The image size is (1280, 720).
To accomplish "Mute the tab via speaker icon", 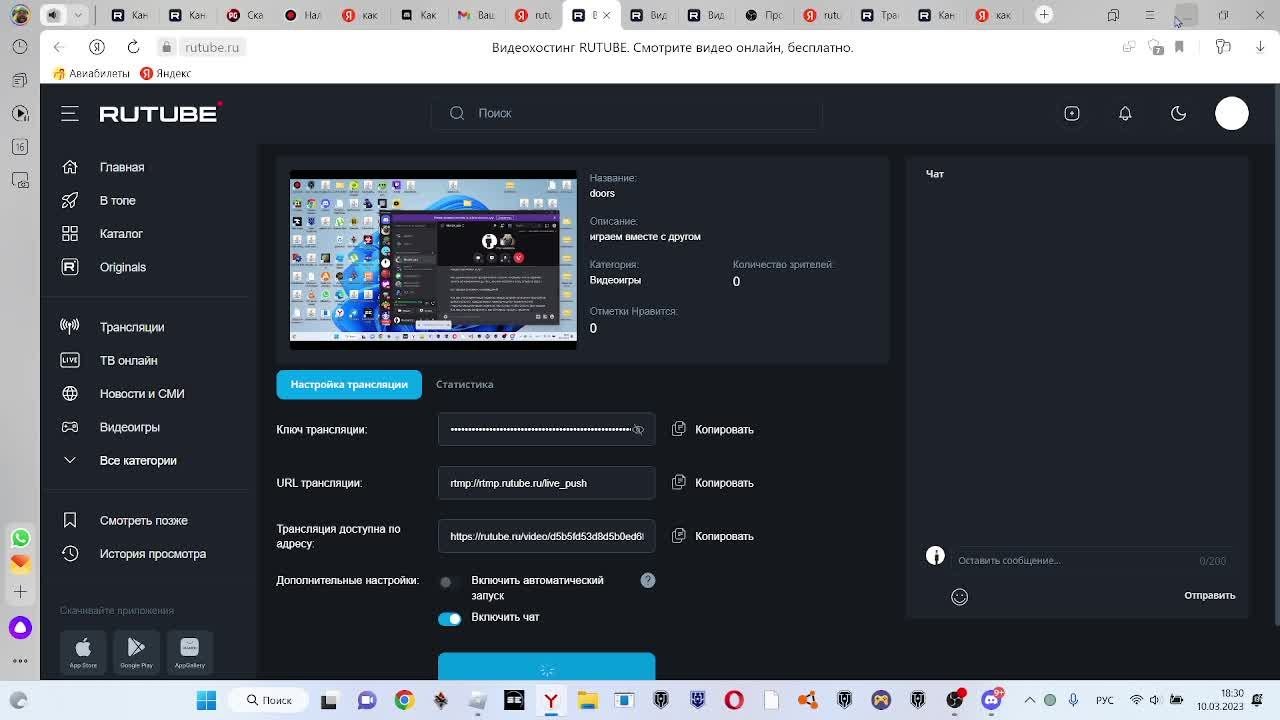I will (x=53, y=15).
